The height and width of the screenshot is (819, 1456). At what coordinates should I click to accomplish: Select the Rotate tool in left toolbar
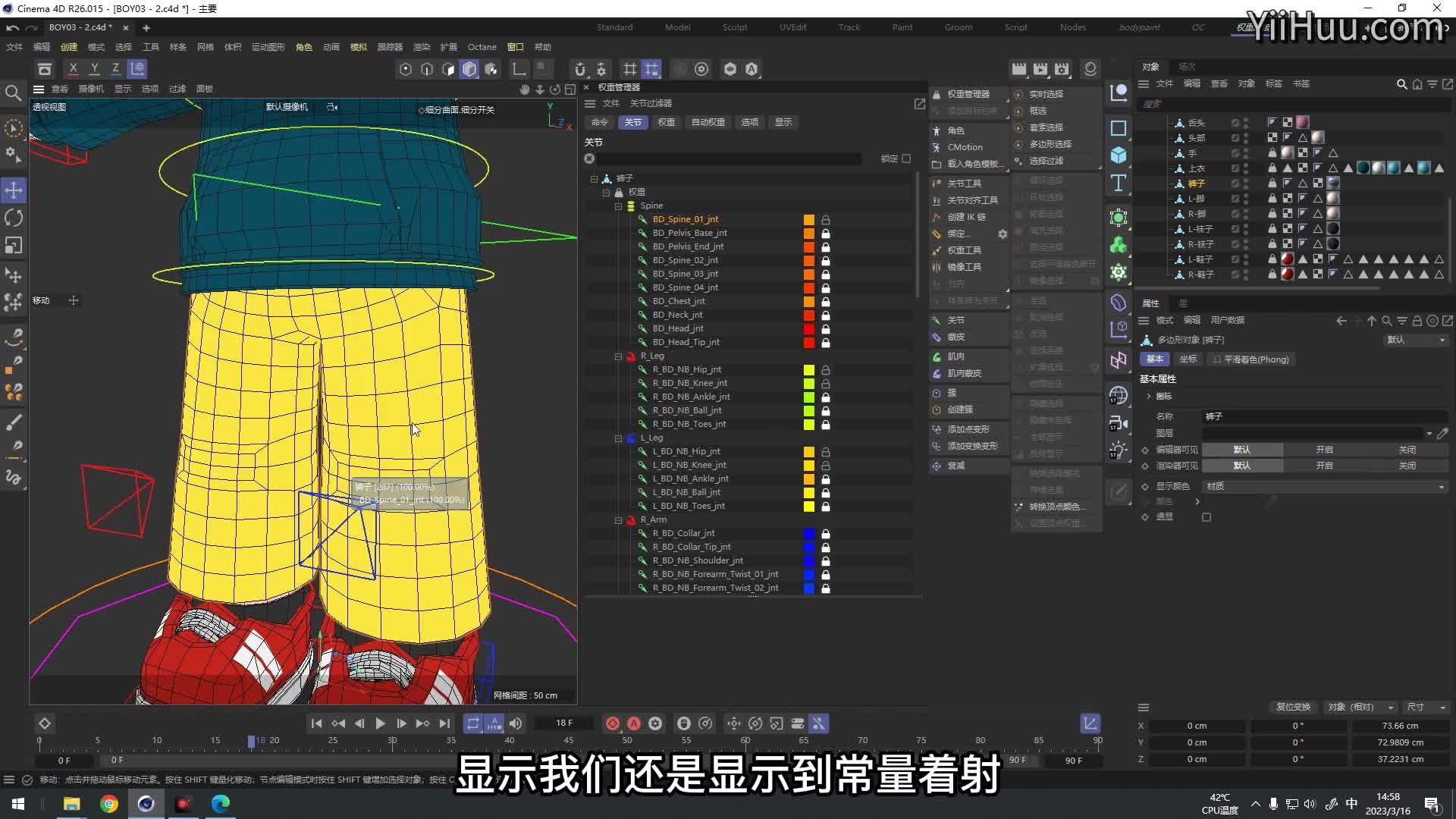pos(14,218)
